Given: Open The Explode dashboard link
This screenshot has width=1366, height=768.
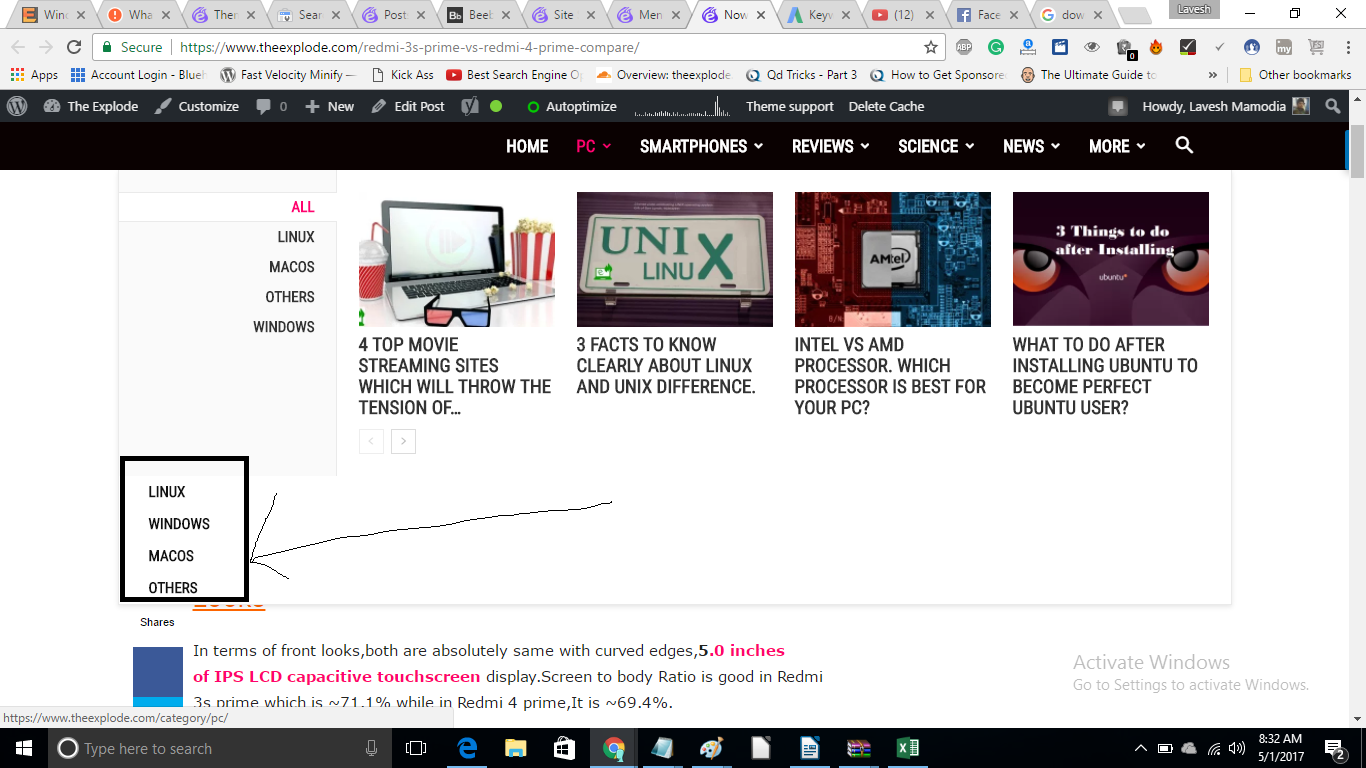Looking at the screenshot, I should point(90,106).
